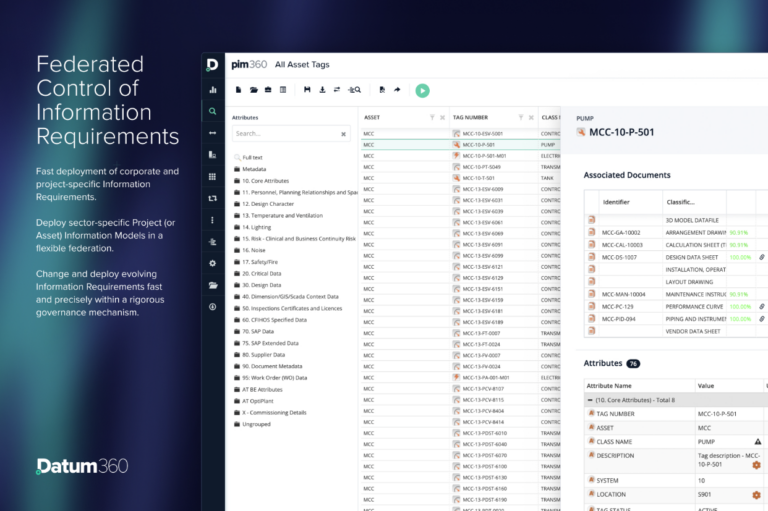The height and width of the screenshot is (511, 768).
Task: Open document MCC-MAN-10004
Action: pos(624,294)
